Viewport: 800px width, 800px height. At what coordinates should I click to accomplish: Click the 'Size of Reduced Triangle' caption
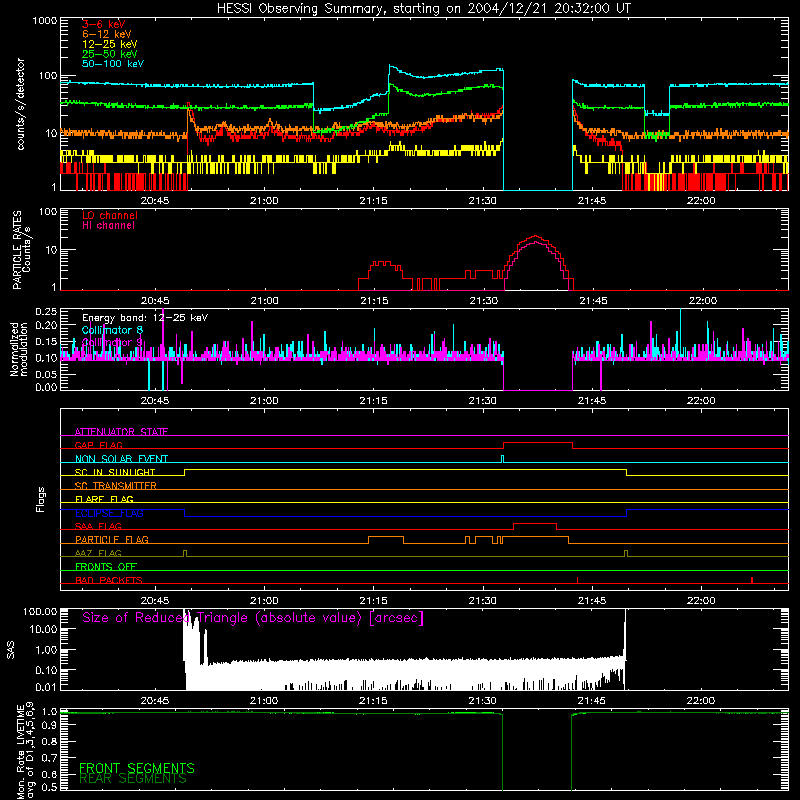click(x=253, y=618)
